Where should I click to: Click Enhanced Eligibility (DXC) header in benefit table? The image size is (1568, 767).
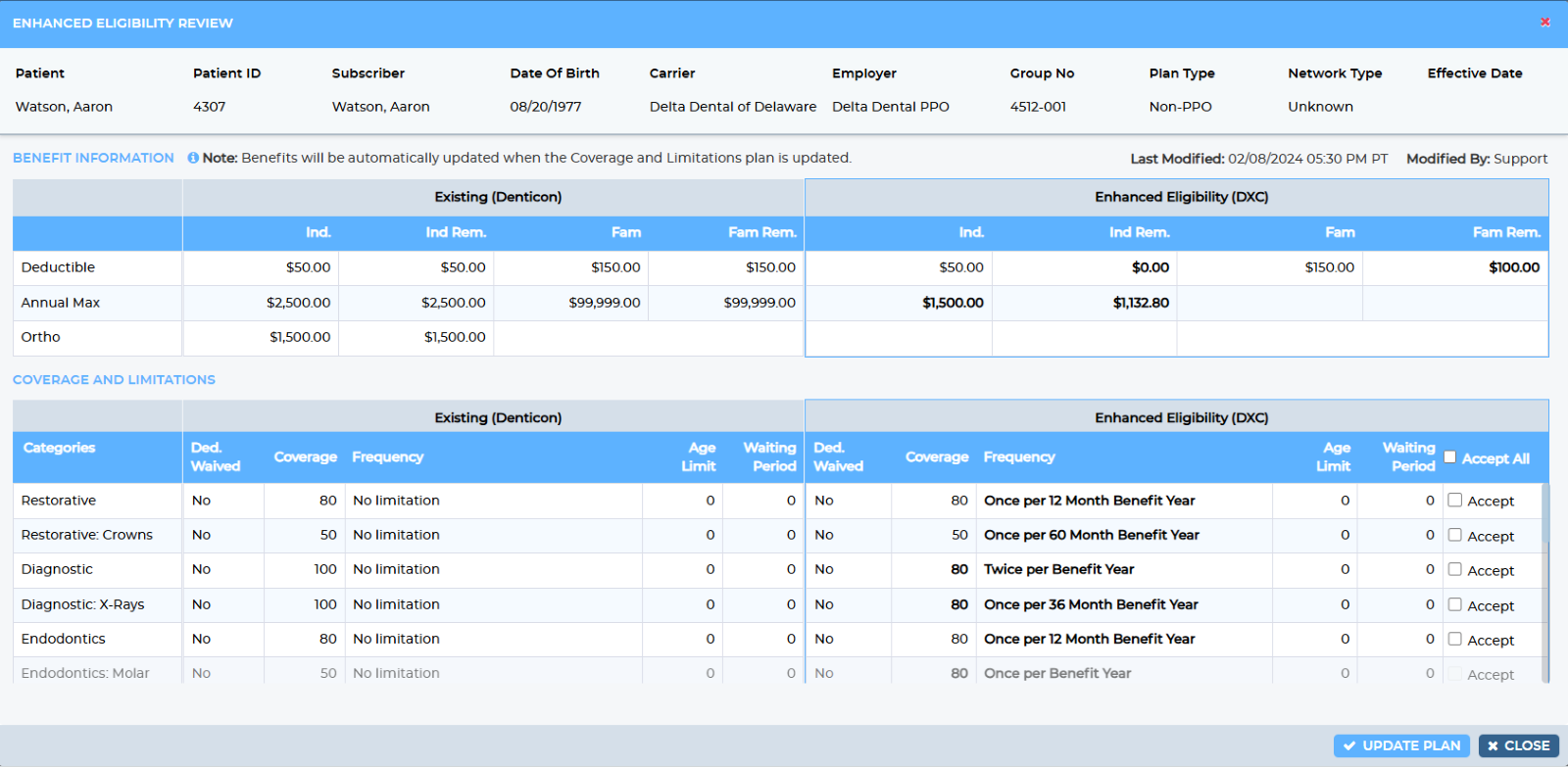tap(1181, 197)
